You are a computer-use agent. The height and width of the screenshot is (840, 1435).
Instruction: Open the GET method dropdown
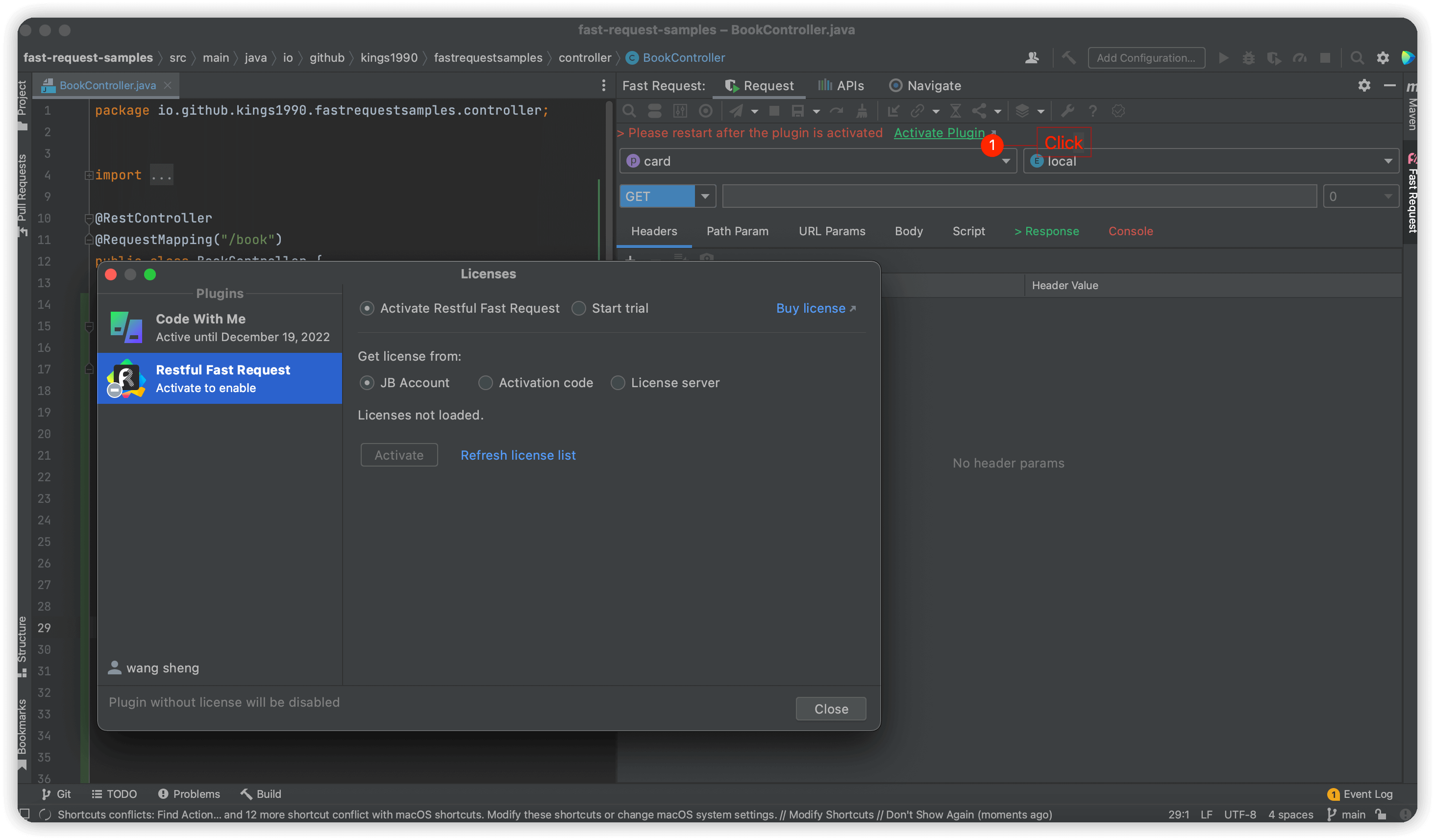tap(705, 197)
